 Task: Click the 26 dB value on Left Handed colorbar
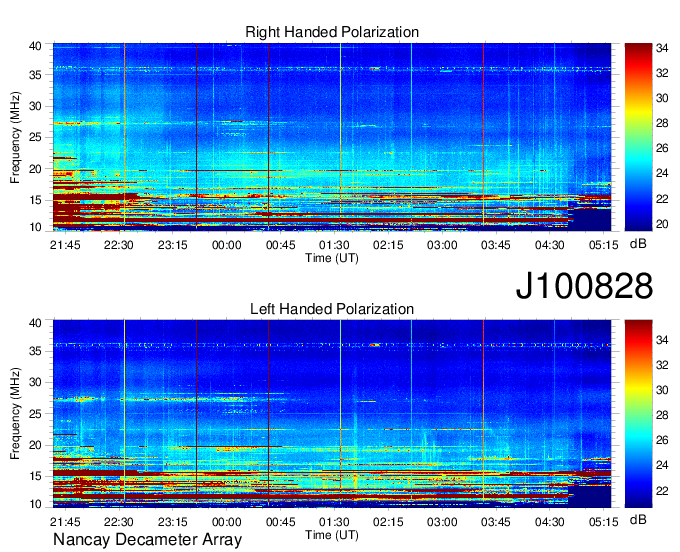[662, 441]
